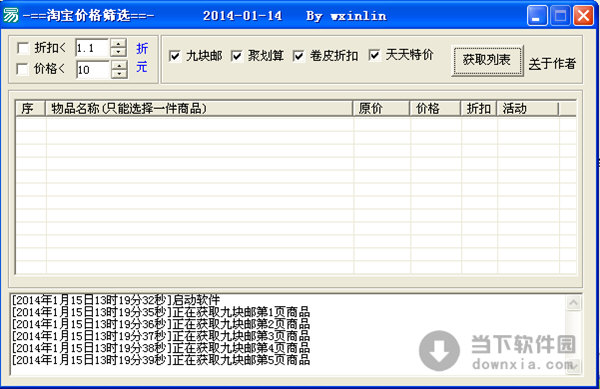The image size is (600, 389).
Task: Increase price value with up spinner arrow
Action: (119, 65)
